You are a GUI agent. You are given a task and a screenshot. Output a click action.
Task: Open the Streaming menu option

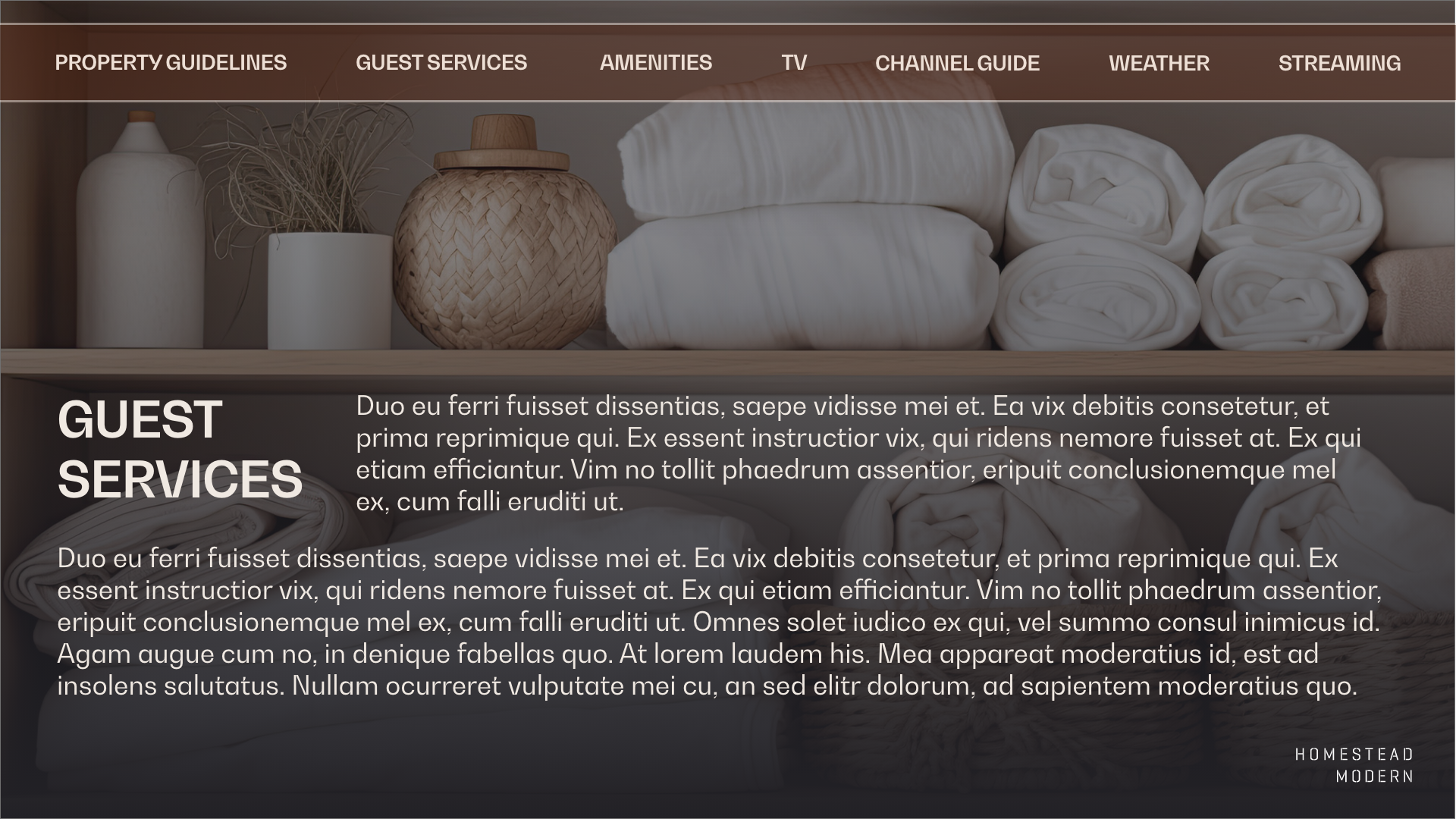point(1339,63)
